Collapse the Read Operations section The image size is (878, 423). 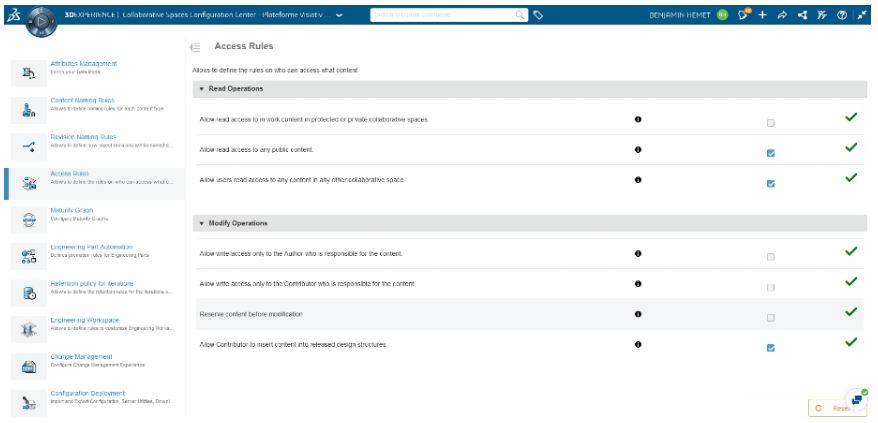202,89
